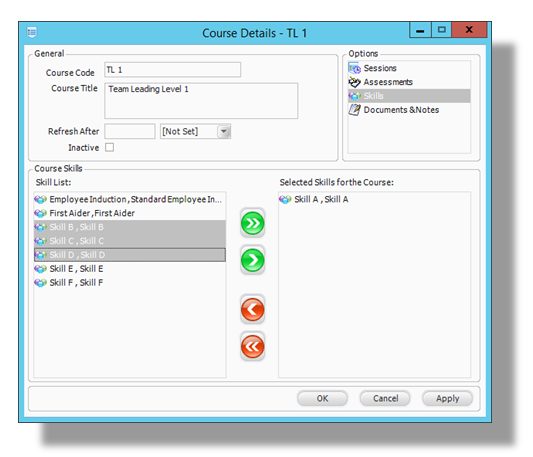Image resolution: width=533 pixels, height=457 pixels.
Task: Click the Sessions option icon
Action: (355, 68)
